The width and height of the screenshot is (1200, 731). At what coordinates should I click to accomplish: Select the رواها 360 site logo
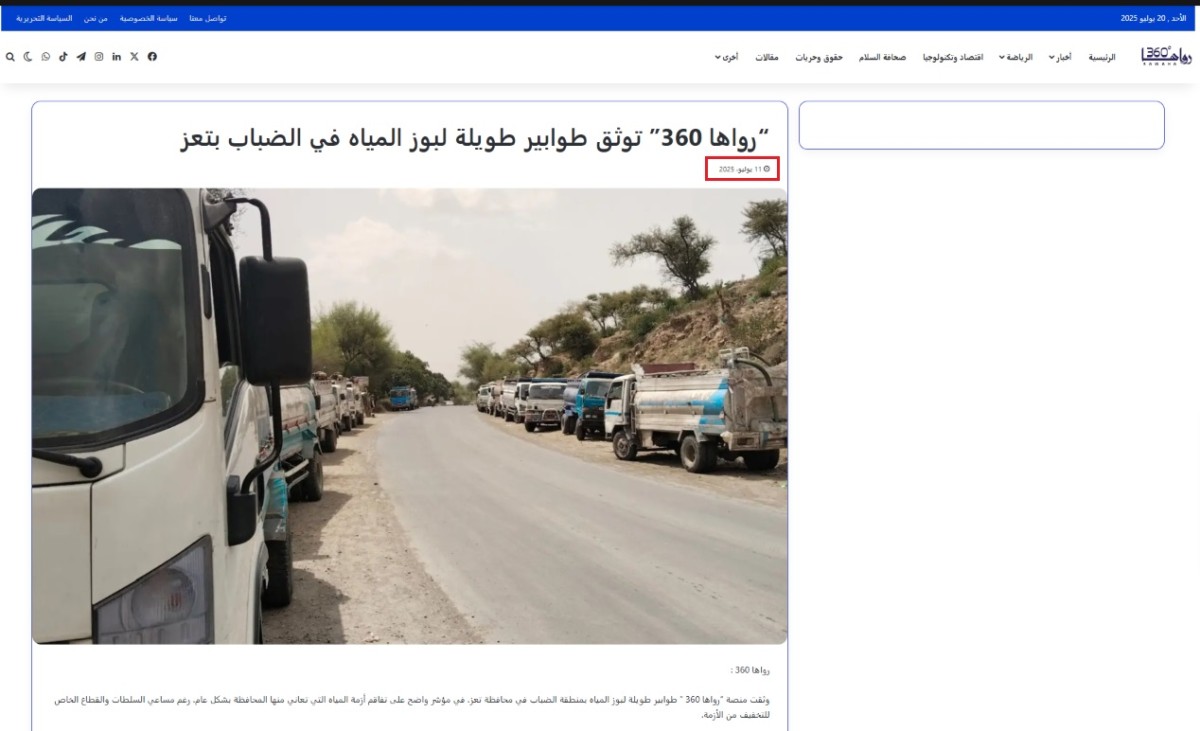(x=1168, y=57)
